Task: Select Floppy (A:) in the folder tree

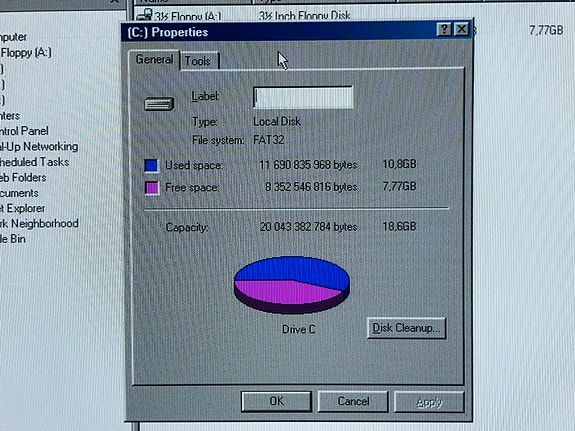Action: pyautogui.click(x=26, y=53)
